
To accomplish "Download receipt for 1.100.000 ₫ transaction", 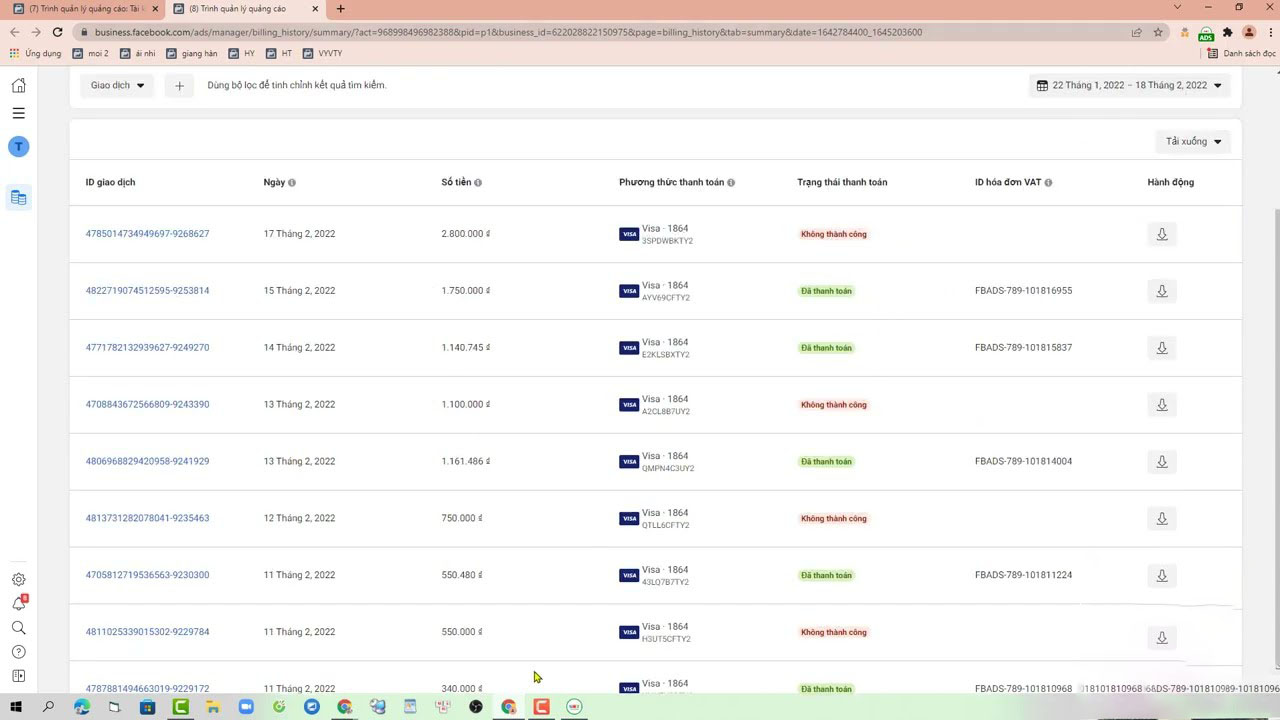I will click(1162, 405).
